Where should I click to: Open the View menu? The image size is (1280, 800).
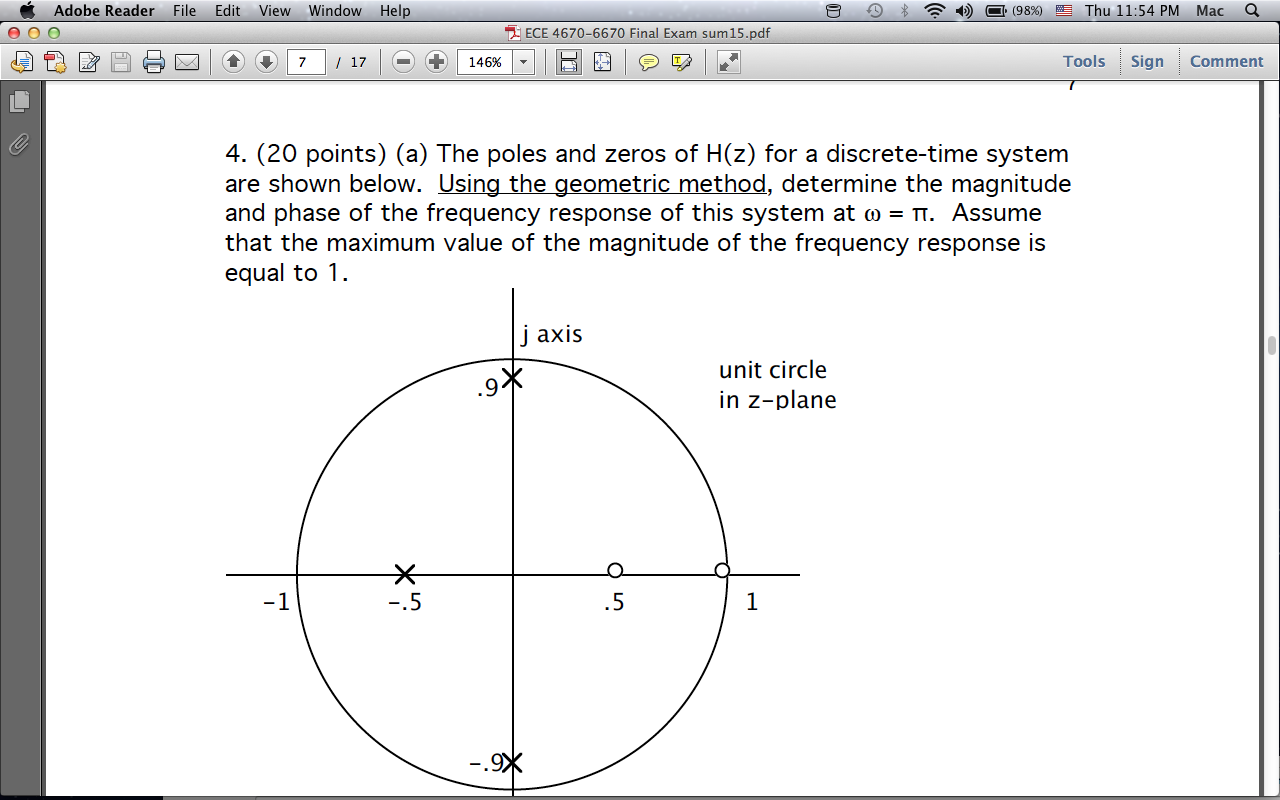point(274,10)
